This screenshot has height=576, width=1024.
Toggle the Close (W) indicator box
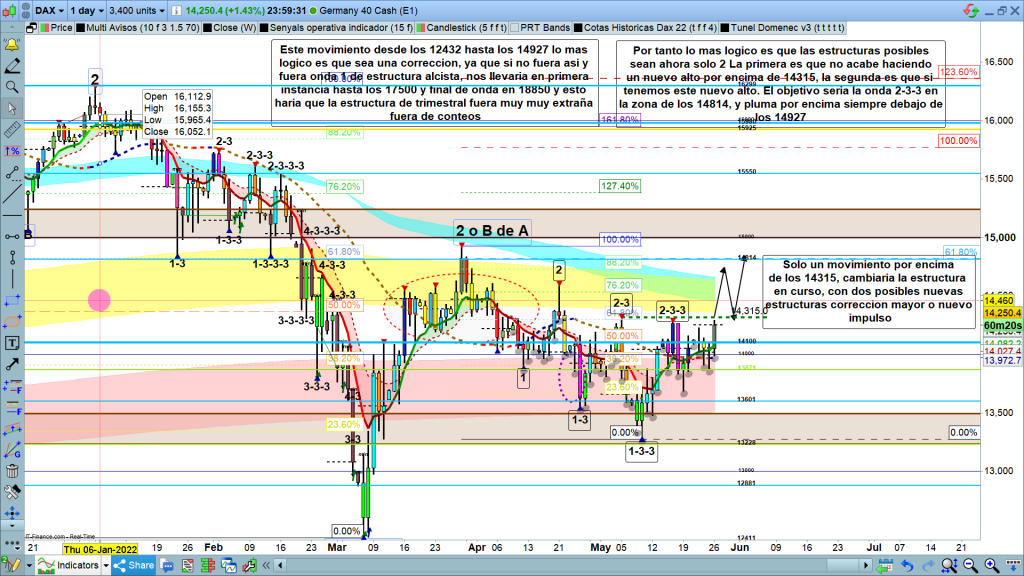pos(205,28)
